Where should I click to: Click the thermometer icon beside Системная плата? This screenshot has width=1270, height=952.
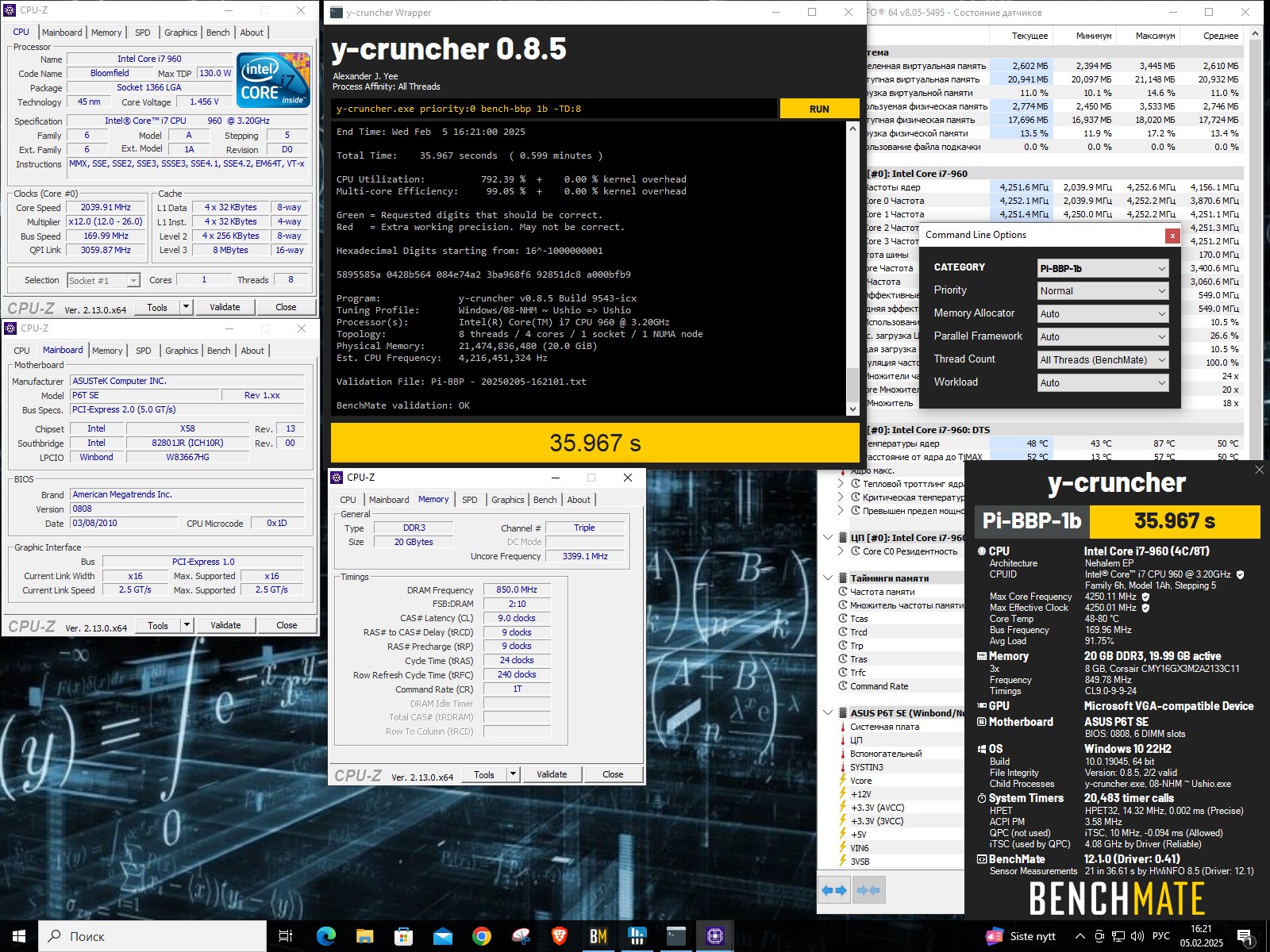843,727
